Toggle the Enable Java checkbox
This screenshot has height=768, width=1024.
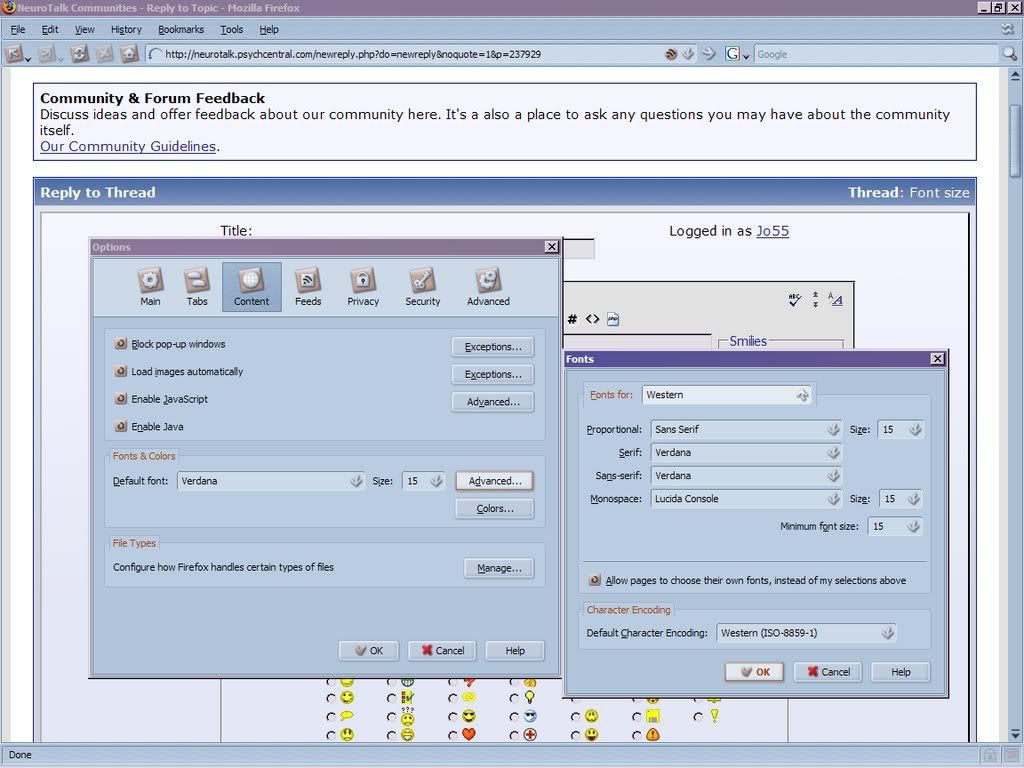coord(121,426)
